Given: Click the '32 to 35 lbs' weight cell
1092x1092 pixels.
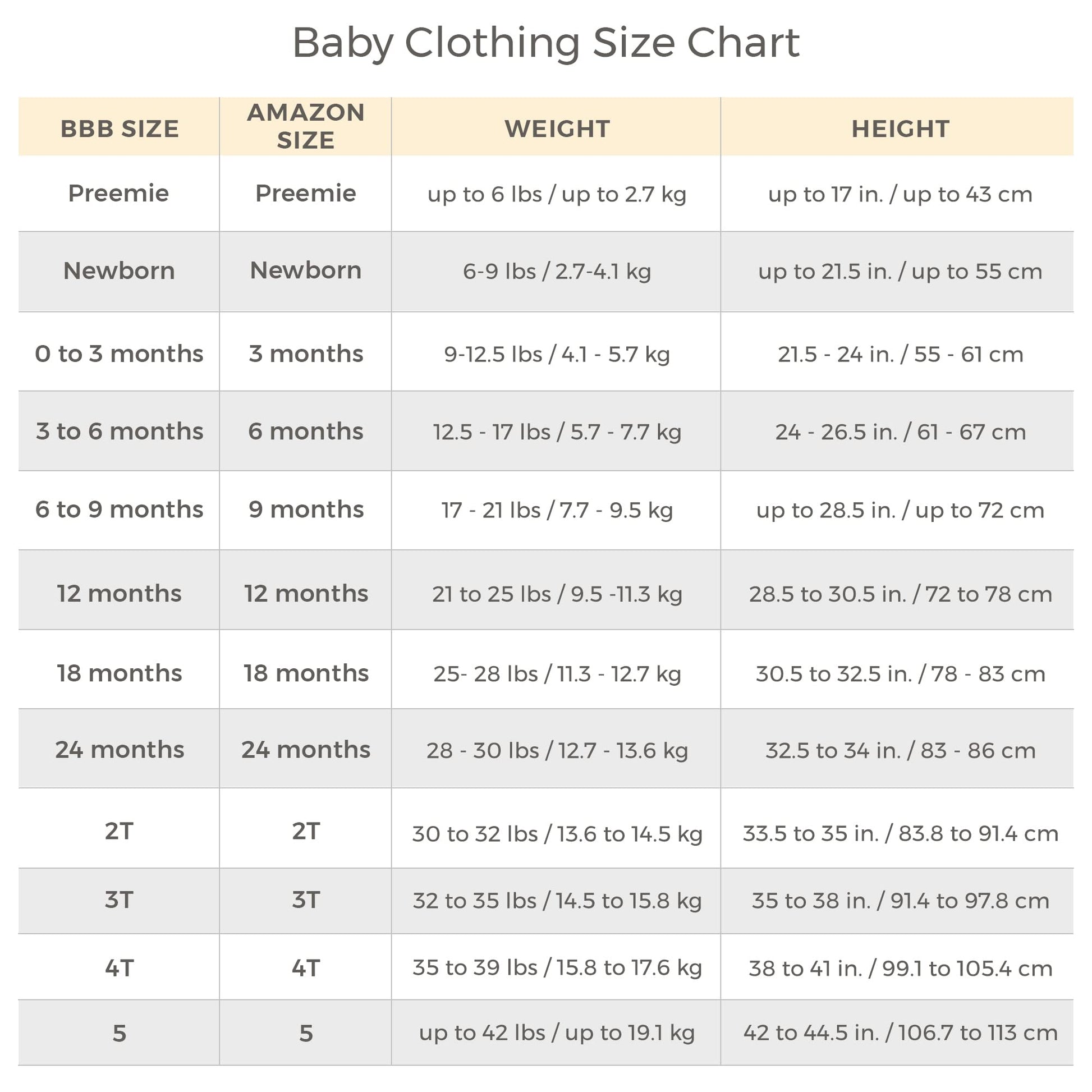Looking at the screenshot, I should click(x=557, y=901).
